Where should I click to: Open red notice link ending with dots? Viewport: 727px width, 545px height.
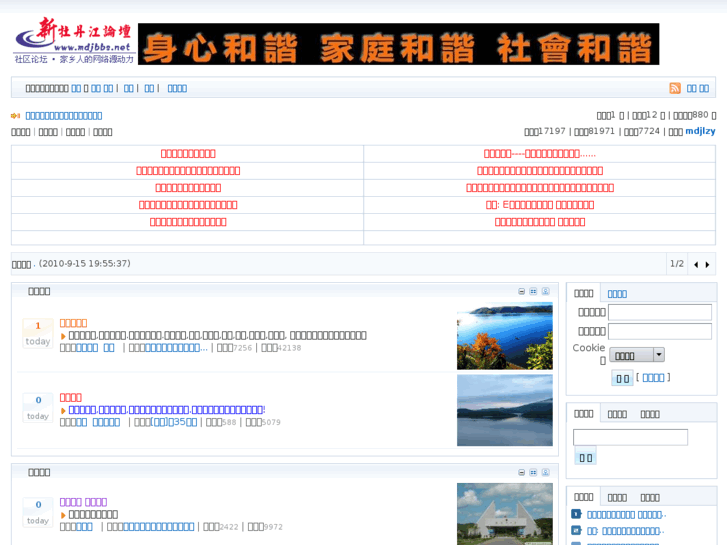coord(540,154)
